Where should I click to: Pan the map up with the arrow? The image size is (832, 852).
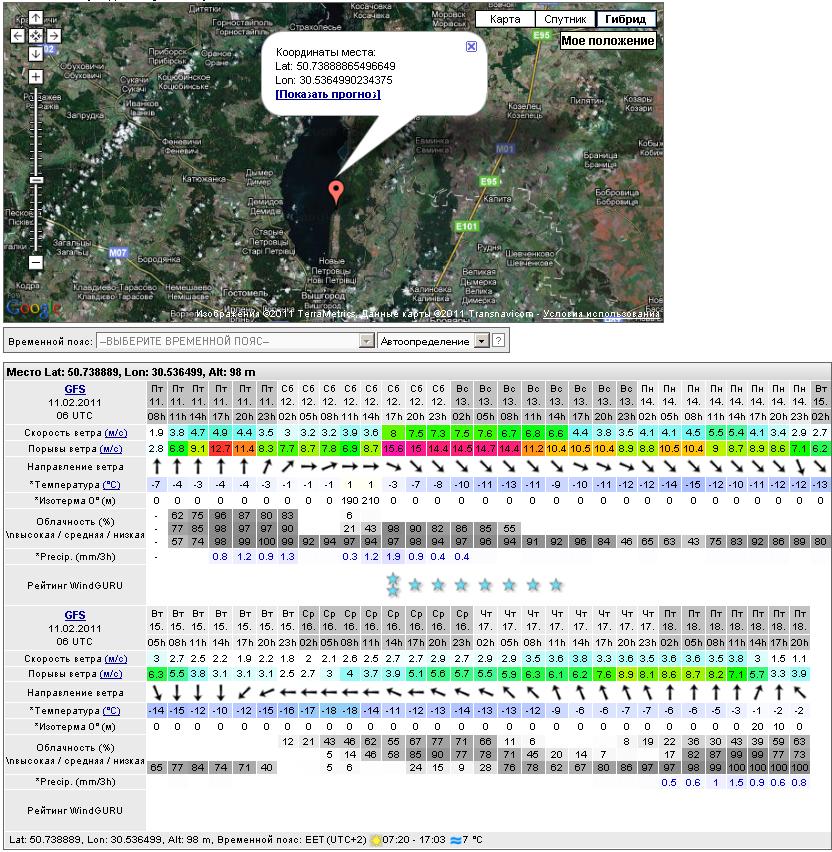(x=35, y=18)
